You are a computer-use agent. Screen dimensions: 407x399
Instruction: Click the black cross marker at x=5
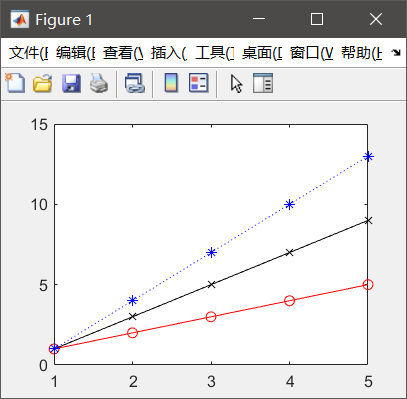[x=368, y=221]
